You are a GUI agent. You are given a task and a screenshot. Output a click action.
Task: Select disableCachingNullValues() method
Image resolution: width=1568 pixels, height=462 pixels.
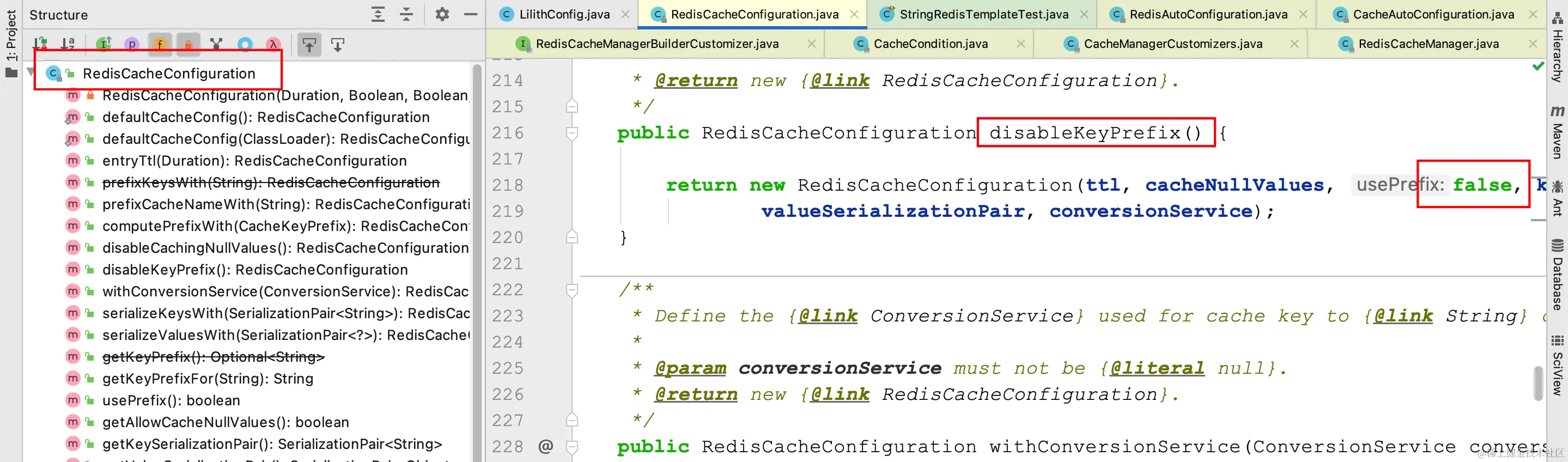[x=285, y=248]
